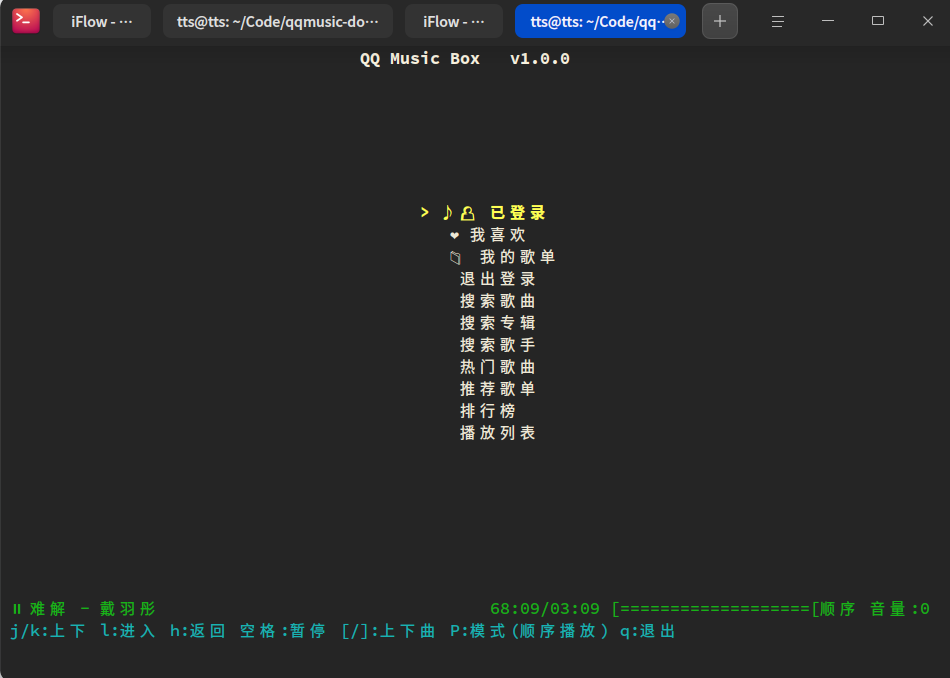Viewport: 950px width, 678px height.
Task: Close the active terminal tab
Action: pos(672,21)
